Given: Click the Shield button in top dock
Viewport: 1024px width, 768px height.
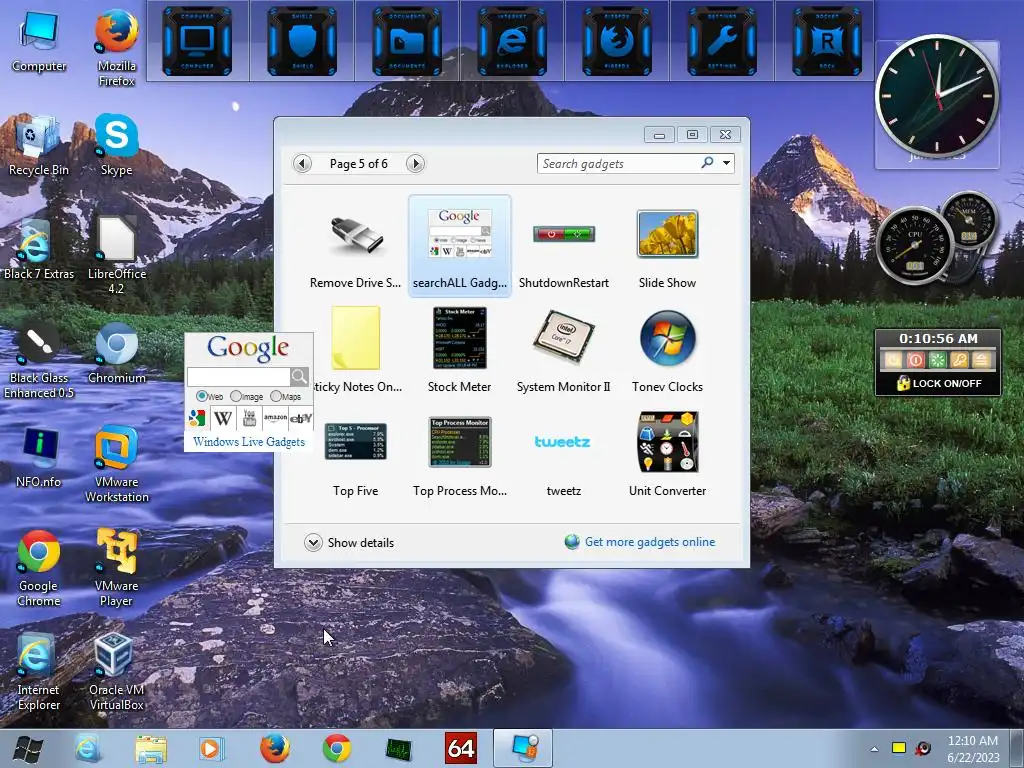Looking at the screenshot, I should [302, 41].
